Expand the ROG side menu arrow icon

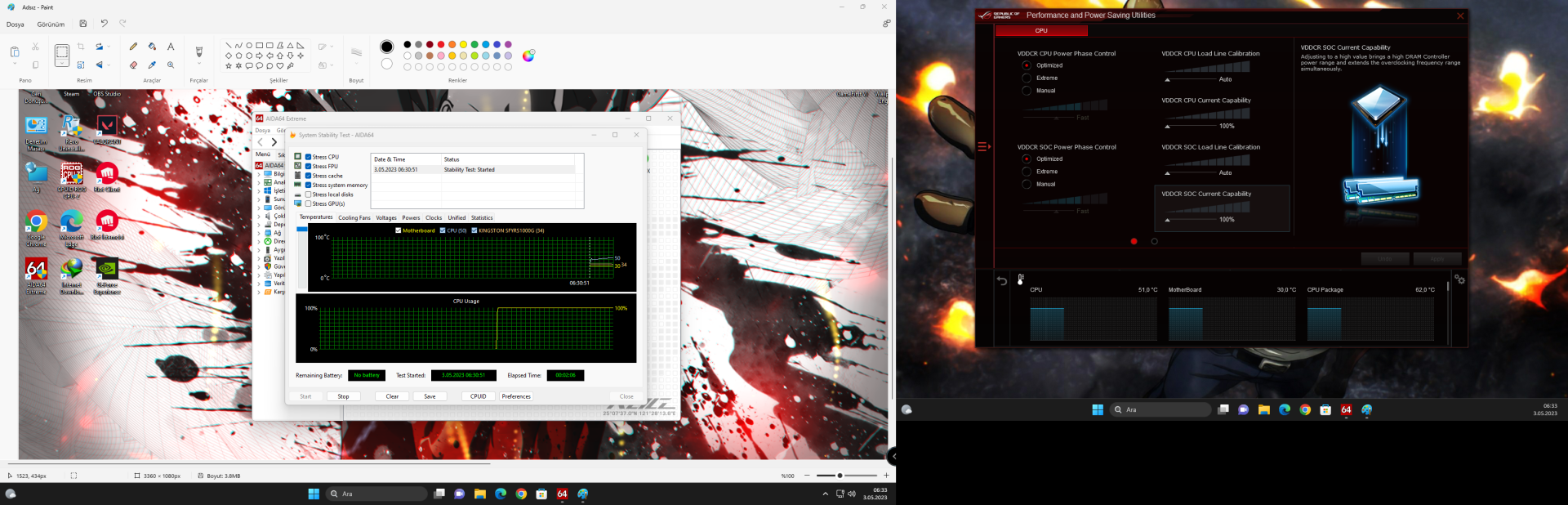(984, 147)
